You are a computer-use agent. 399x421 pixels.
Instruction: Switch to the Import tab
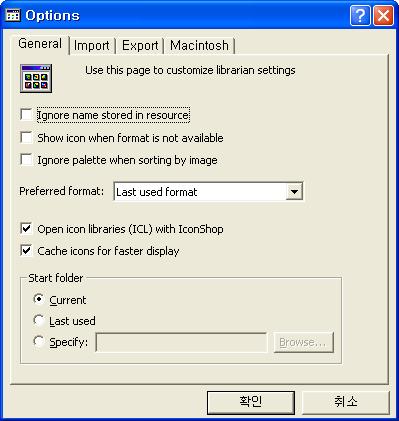[x=92, y=46]
